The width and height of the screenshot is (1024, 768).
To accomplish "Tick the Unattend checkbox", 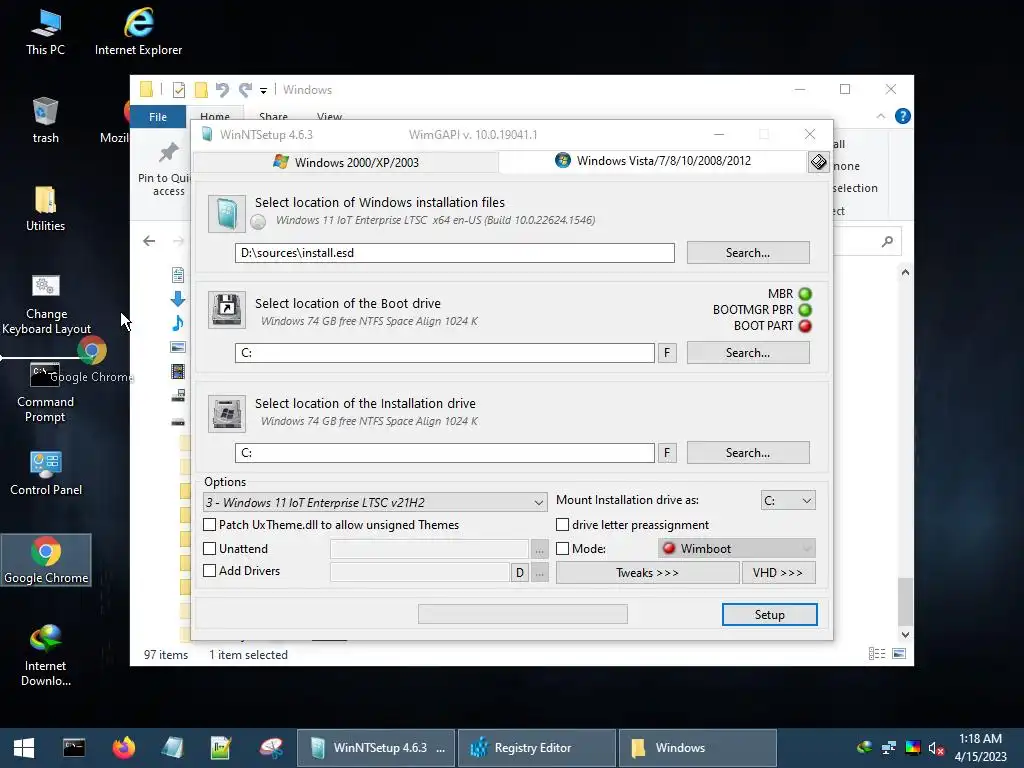I will point(210,549).
